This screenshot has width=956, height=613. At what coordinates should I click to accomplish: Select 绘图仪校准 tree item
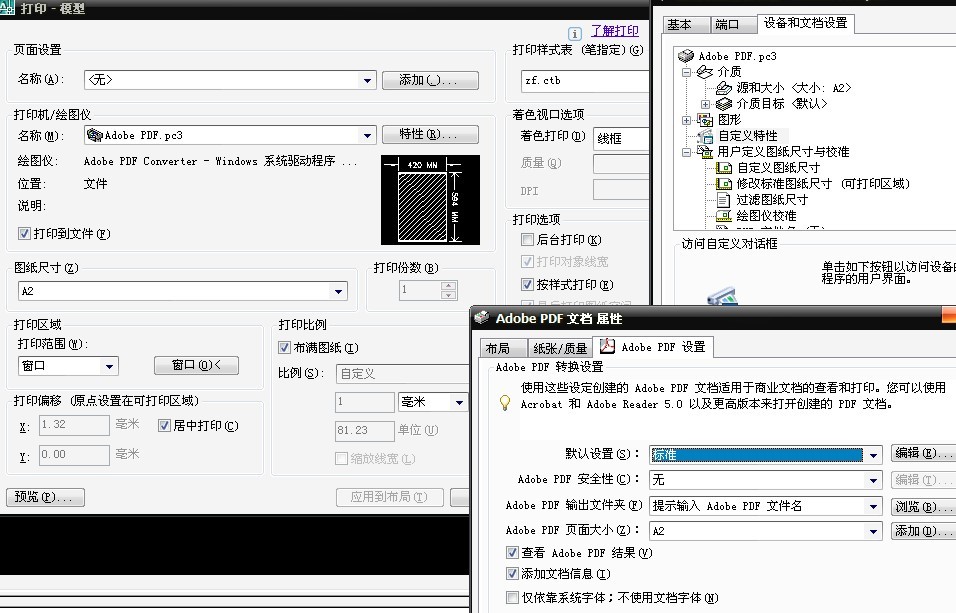766,215
